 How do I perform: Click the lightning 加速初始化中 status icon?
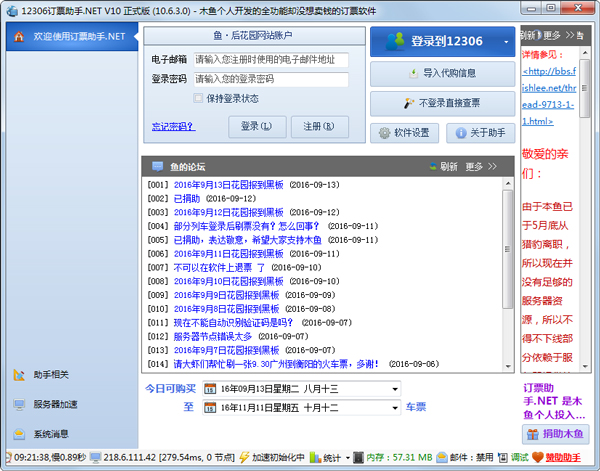pos(244,457)
